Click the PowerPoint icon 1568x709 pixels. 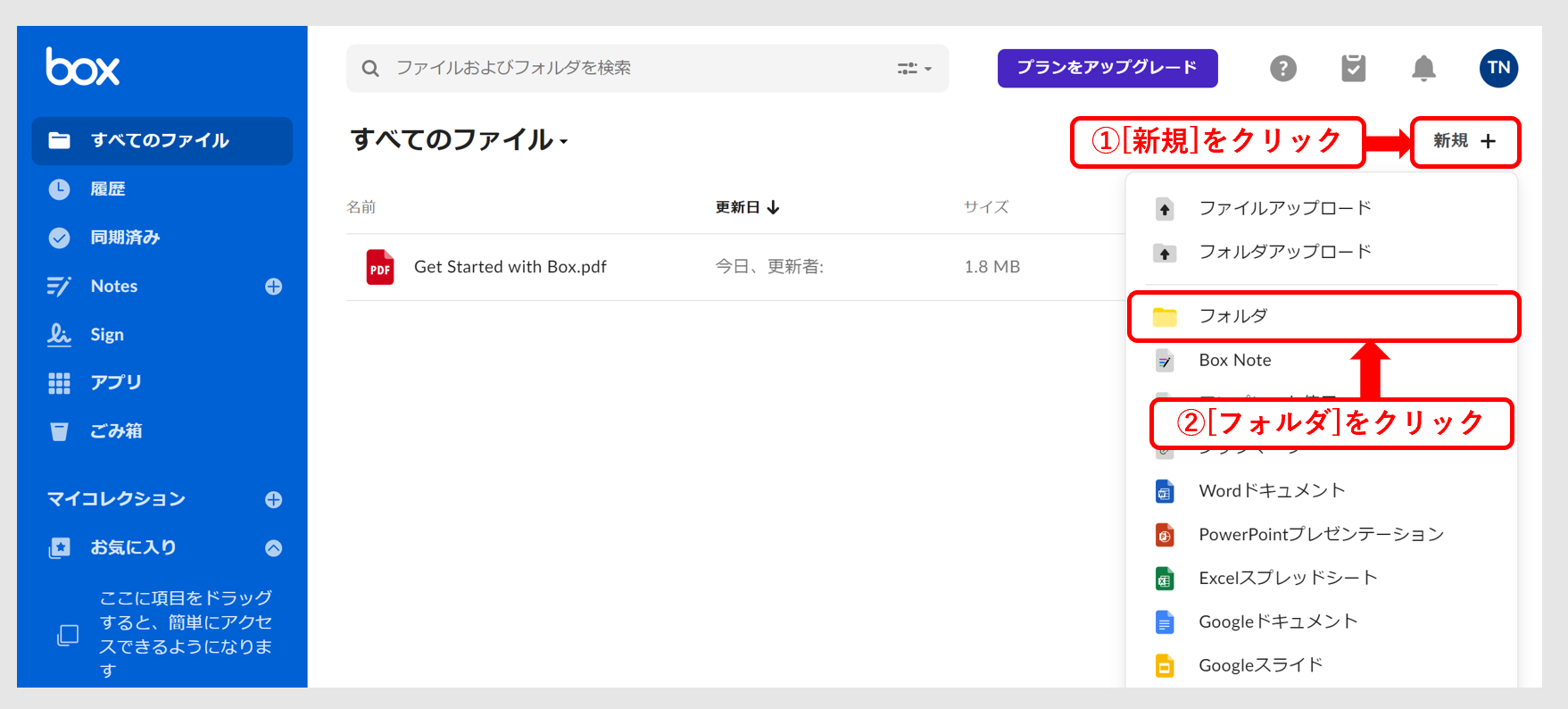[1165, 535]
